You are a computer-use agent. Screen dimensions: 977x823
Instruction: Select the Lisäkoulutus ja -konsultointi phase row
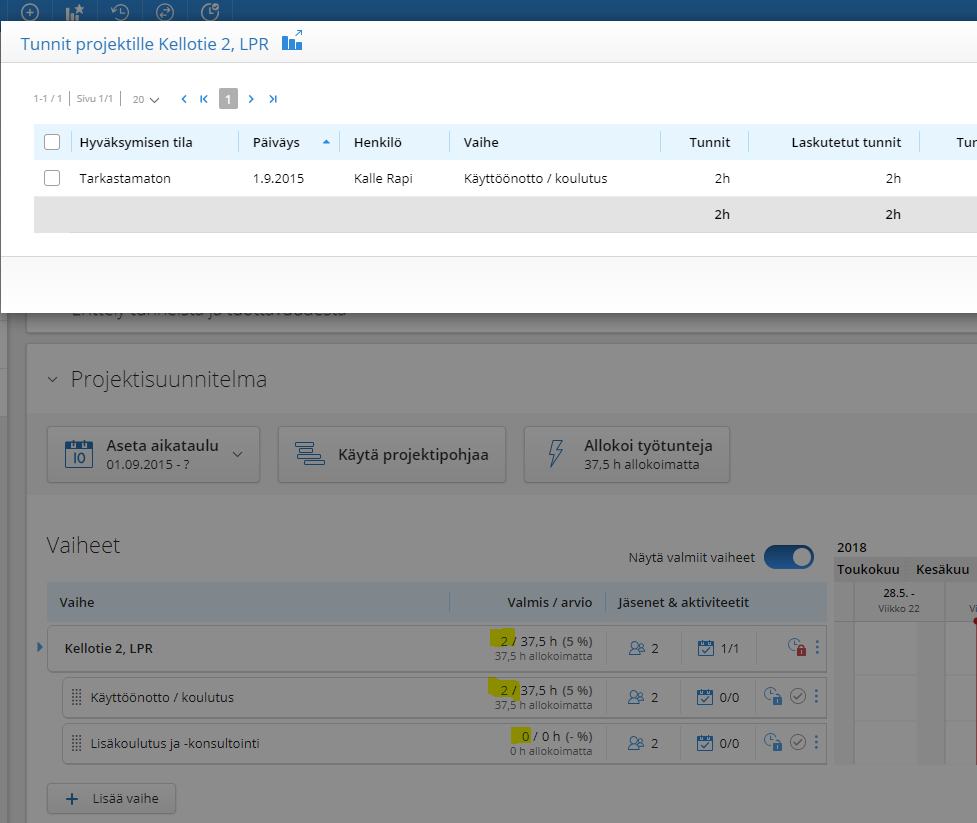coord(444,743)
